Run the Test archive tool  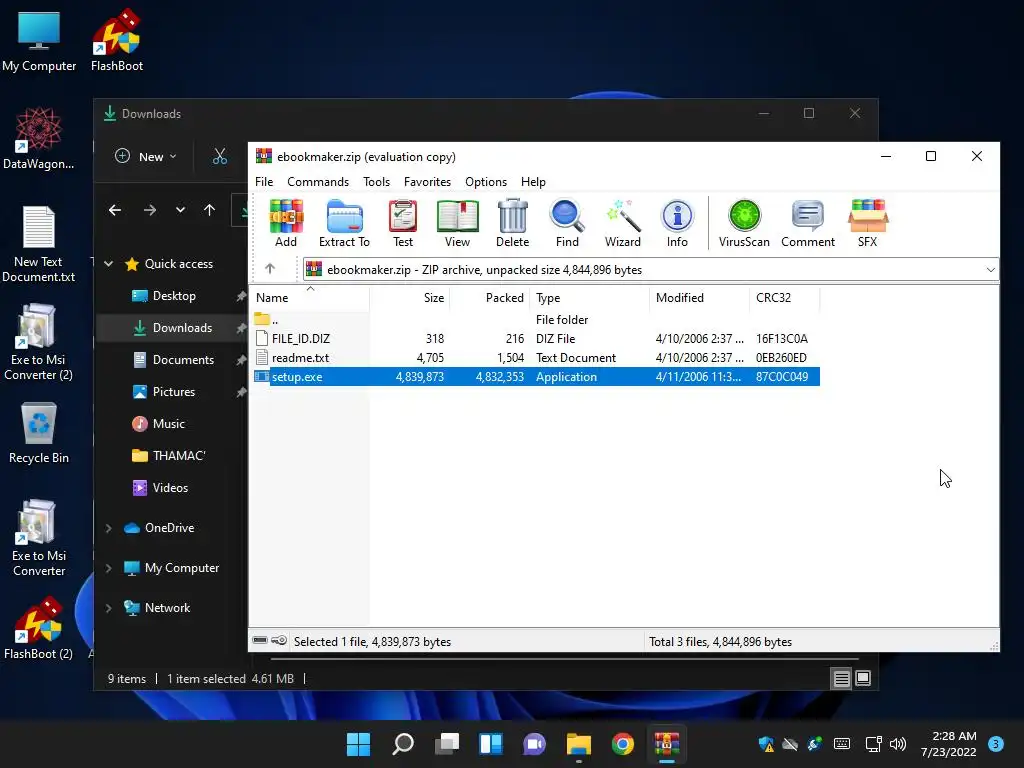[x=403, y=223]
